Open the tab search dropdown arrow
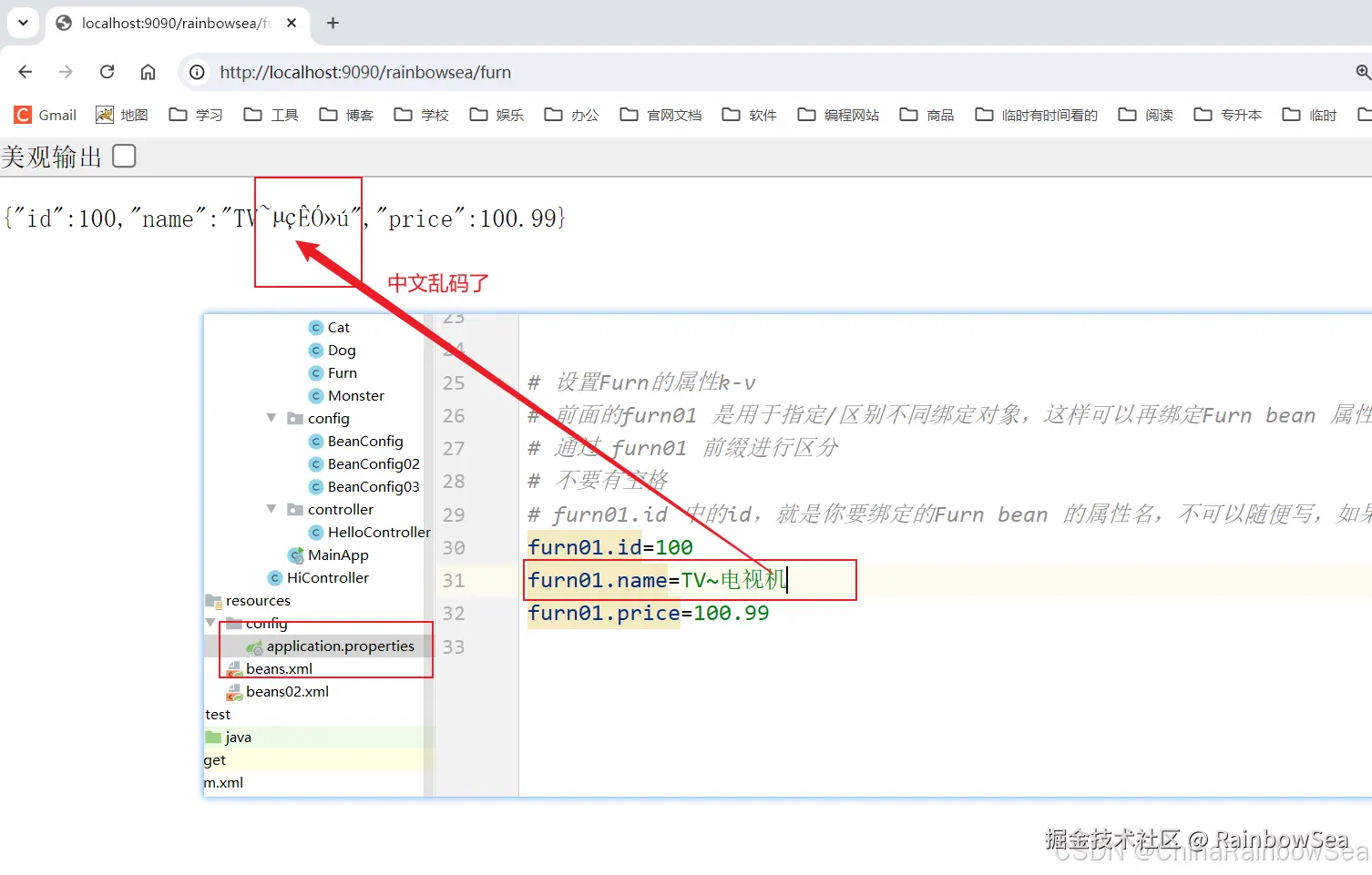The width and height of the screenshot is (1372, 875). click(23, 23)
